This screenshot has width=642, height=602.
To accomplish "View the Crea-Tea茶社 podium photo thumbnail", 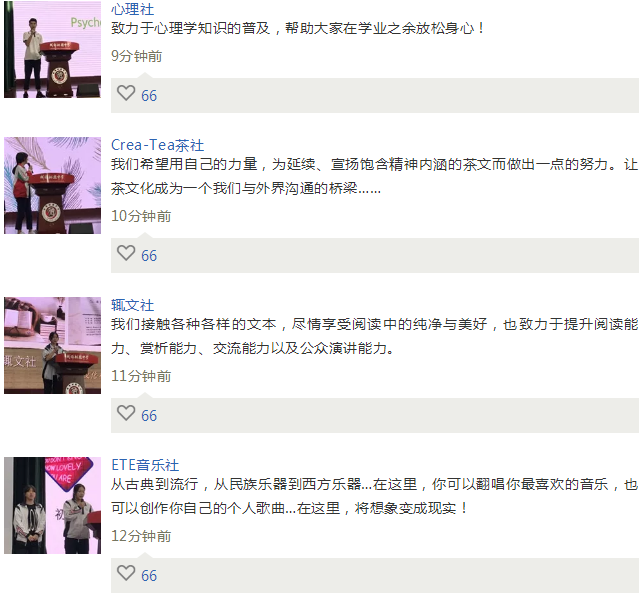I will 52,186.
